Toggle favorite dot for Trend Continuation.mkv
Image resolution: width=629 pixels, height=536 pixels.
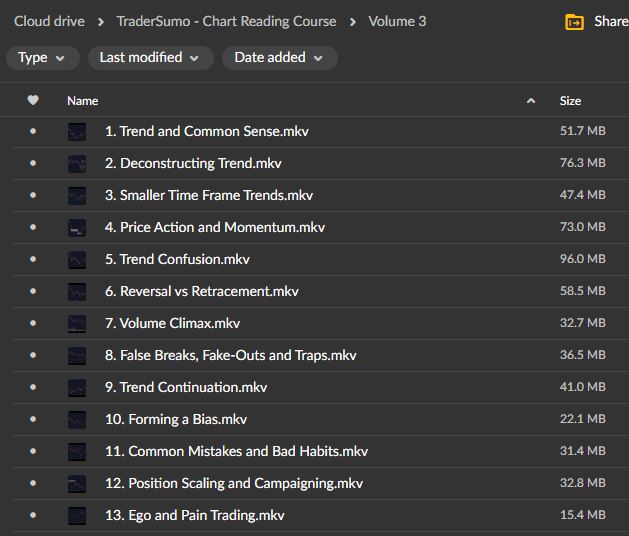click(x=33, y=388)
